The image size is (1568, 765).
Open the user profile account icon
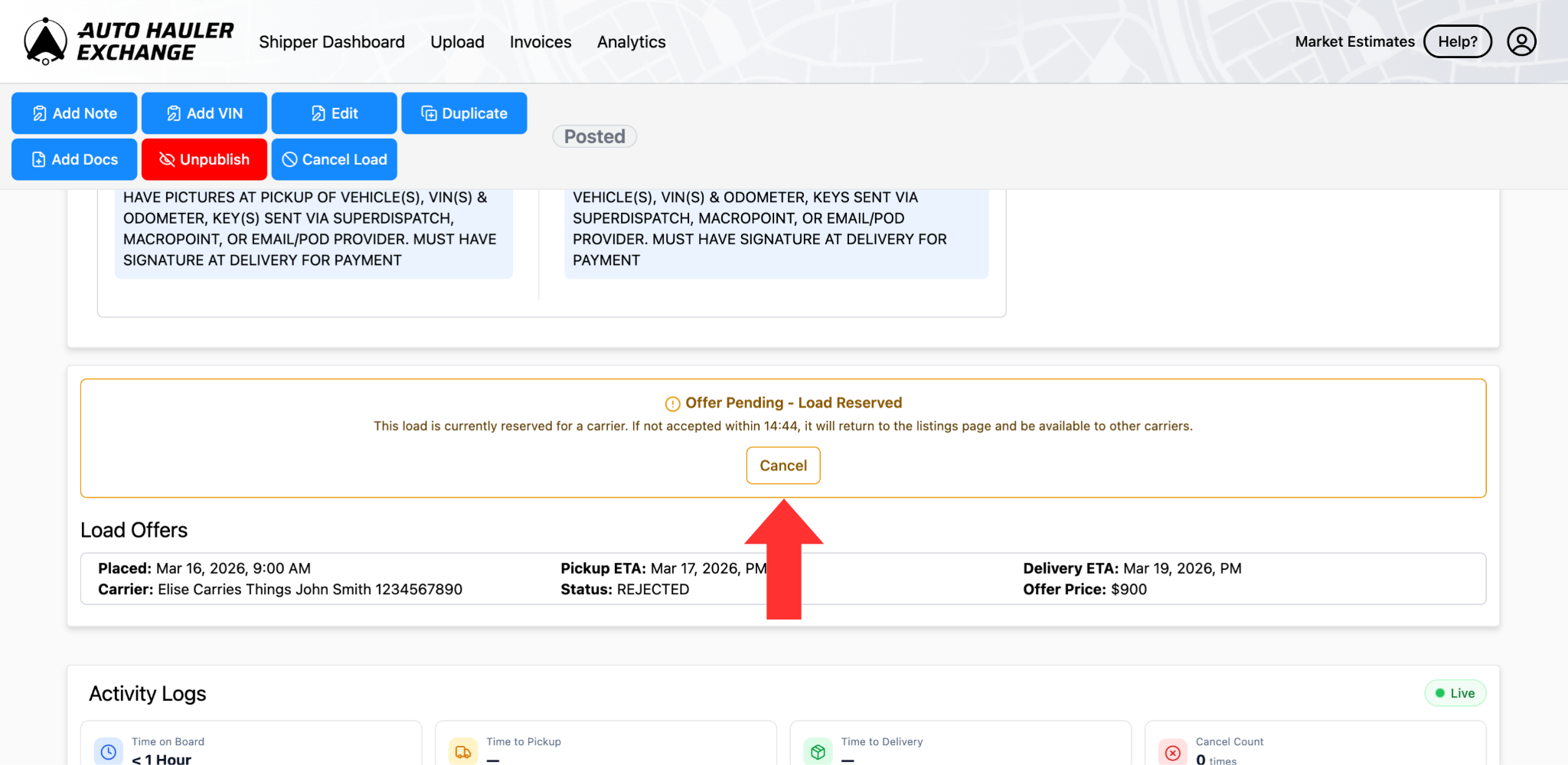click(1521, 41)
